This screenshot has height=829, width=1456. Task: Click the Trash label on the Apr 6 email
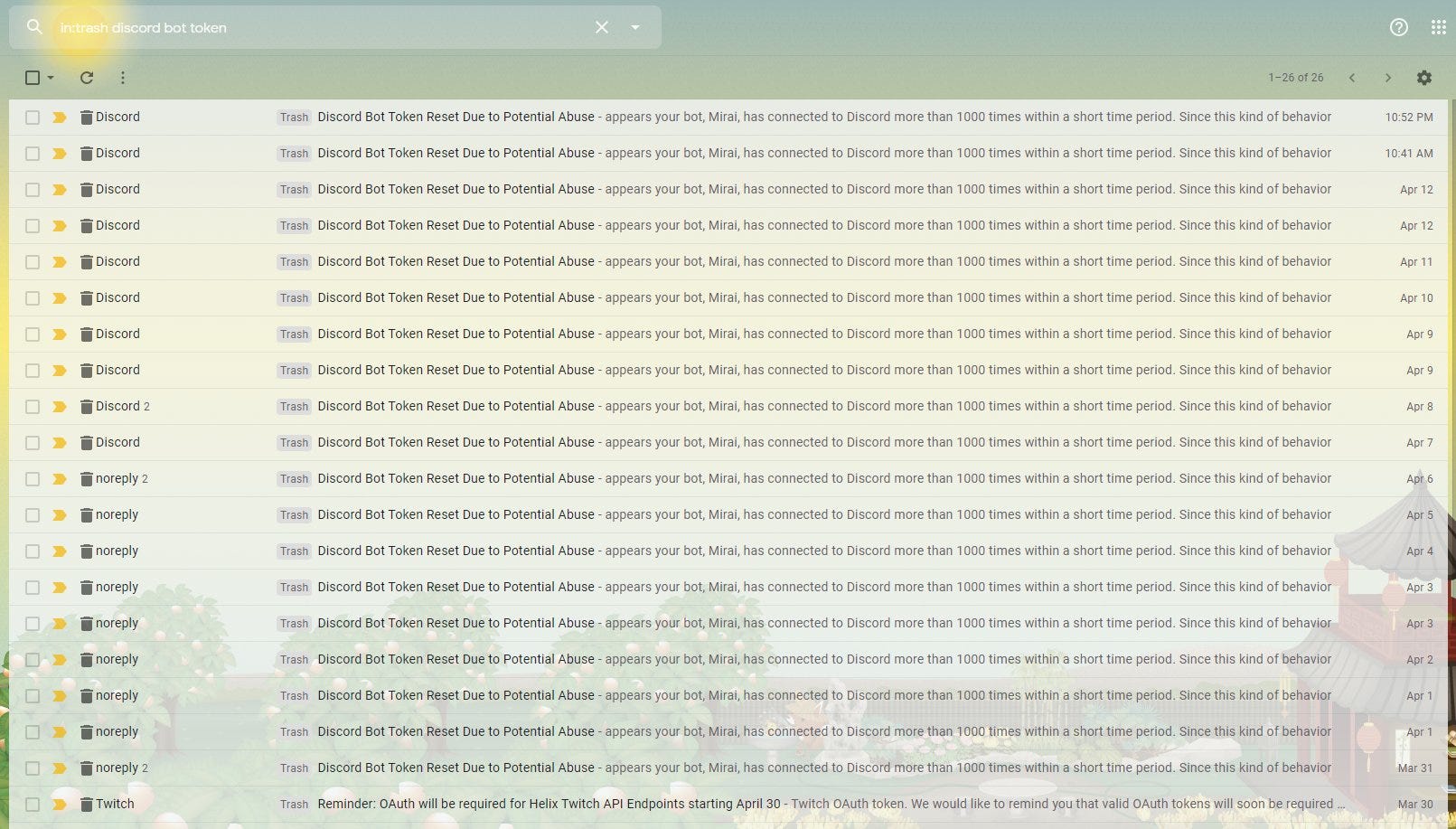pyautogui.click(x=294, y=479)
